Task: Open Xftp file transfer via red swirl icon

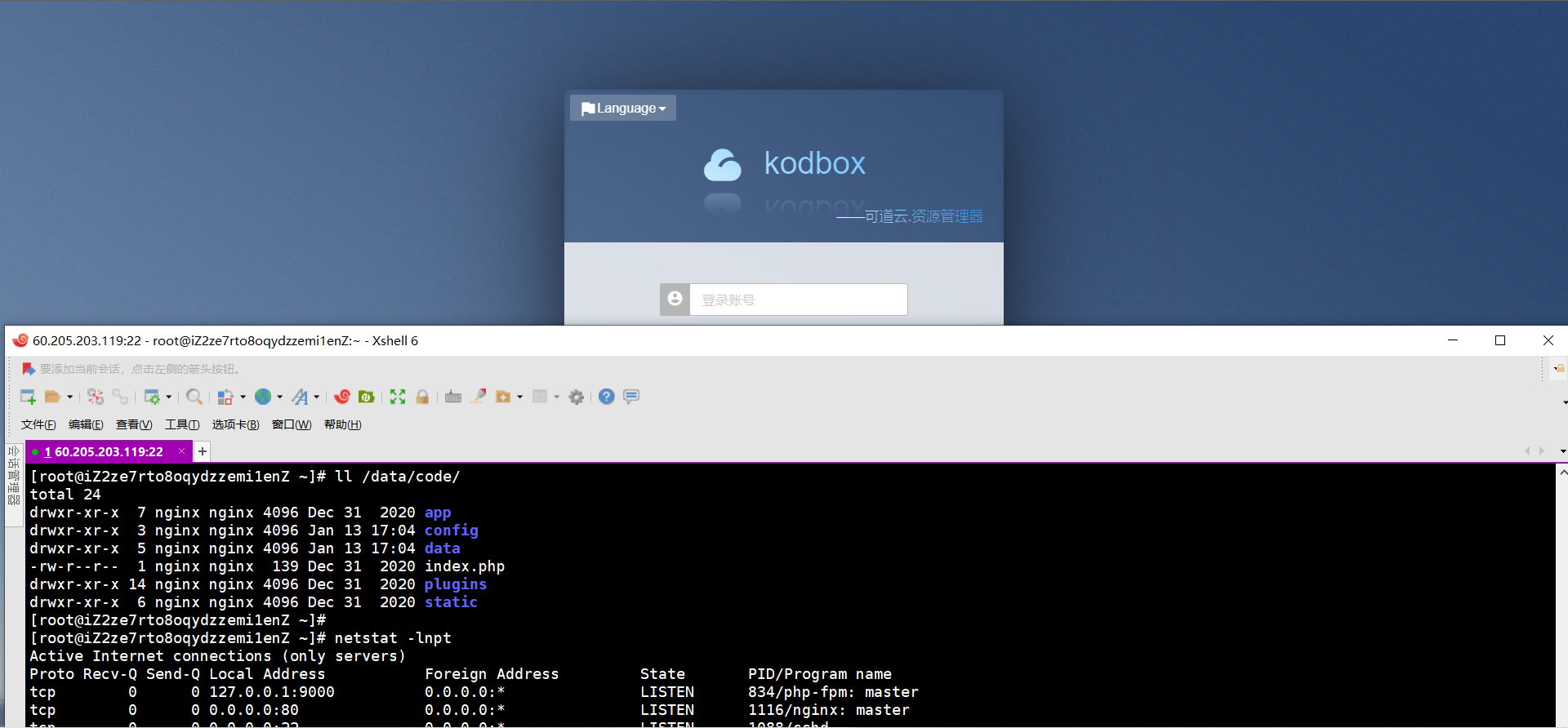Action: point(342,397)
